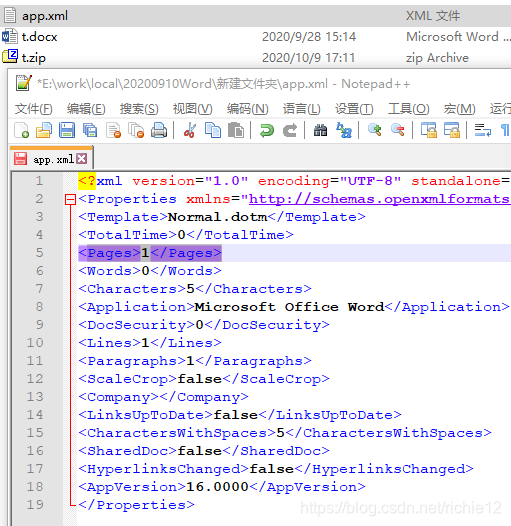Open Find with the binoculars icon
This screenshot has height=526, width=511.
pos(320,130)
